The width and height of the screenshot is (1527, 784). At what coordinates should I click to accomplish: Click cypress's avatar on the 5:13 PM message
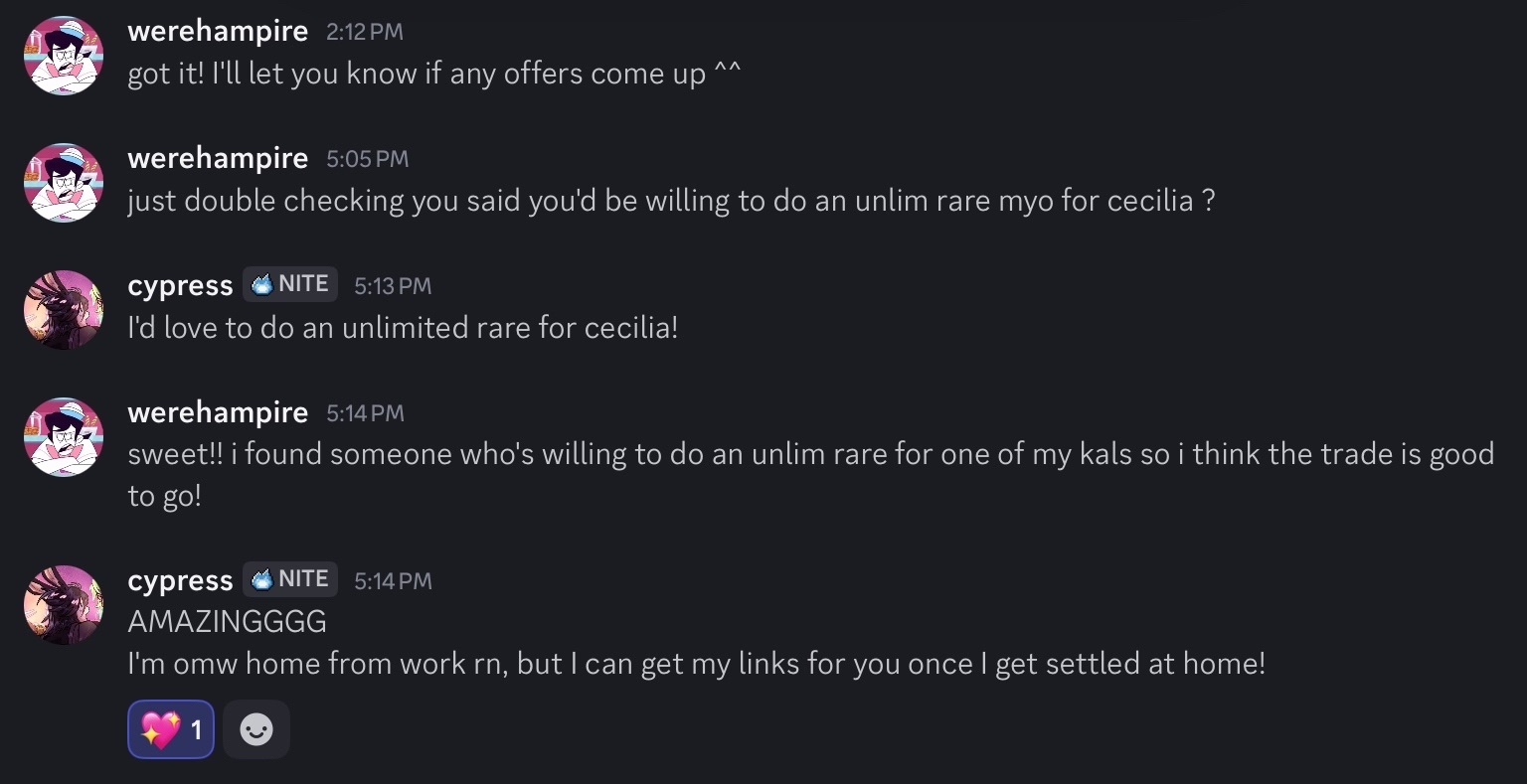coord(64,310)
